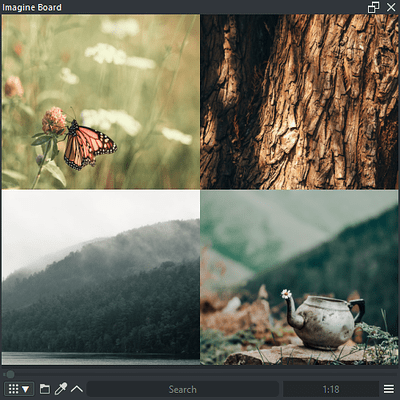Open the folder browse icon
The image size is (400, 400).
click(x=45, y=389)
